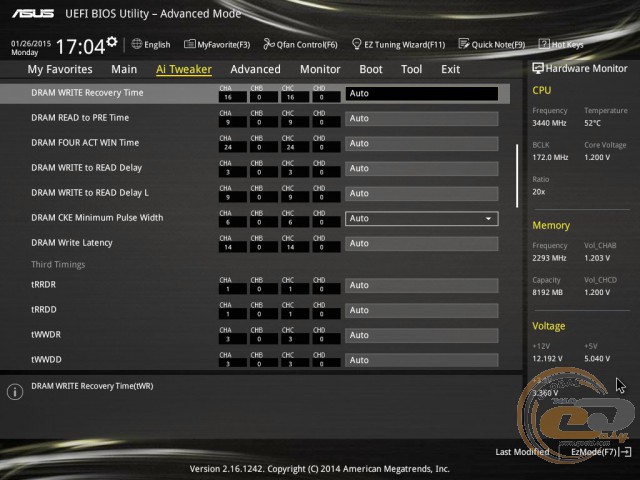Open MyFavorite(F3) icon

click(189, 44)
